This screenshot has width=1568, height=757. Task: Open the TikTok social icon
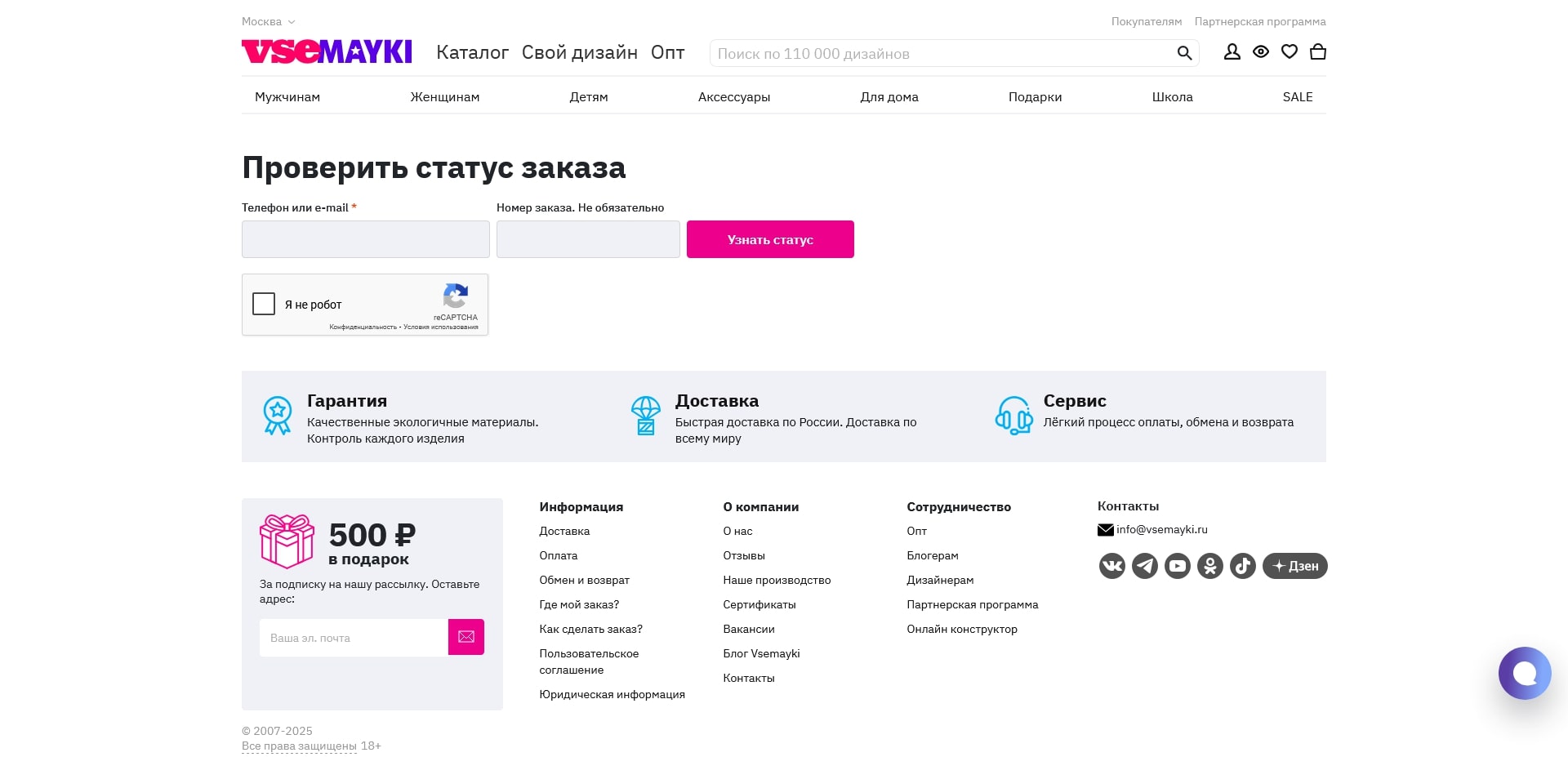click(x=1242, y=565)
